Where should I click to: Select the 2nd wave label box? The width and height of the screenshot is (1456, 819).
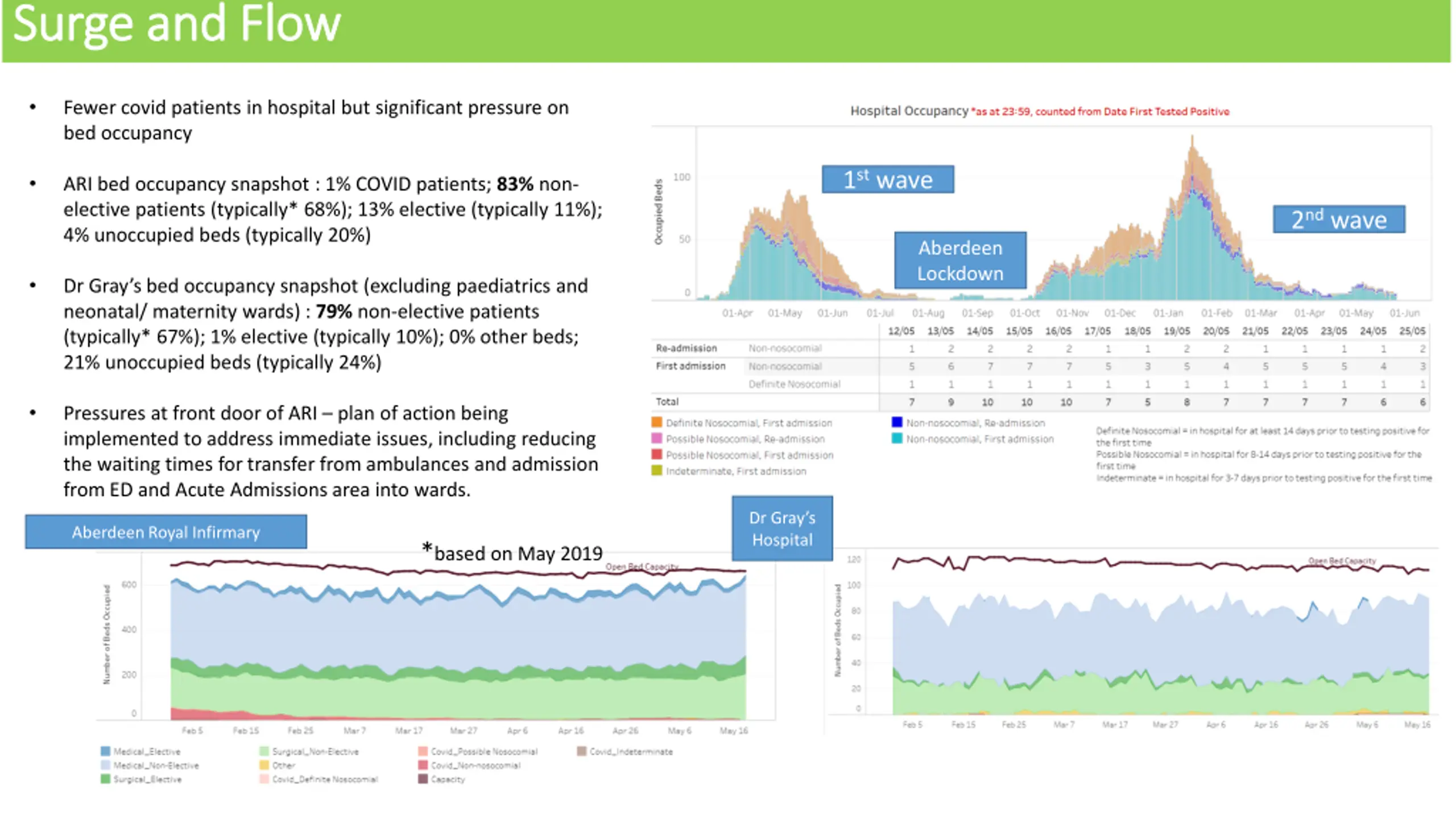pos(1339,220)
